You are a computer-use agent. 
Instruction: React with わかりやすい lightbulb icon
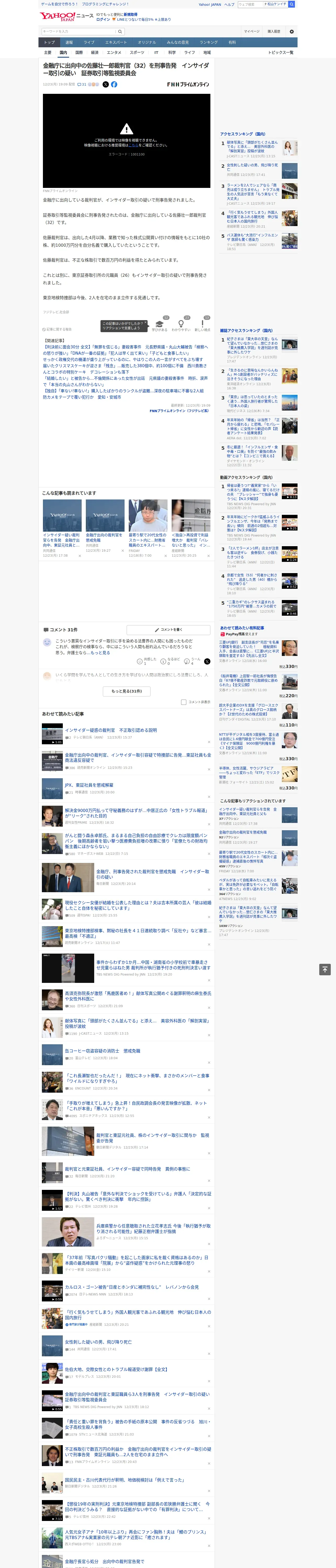tap(181, 324)
